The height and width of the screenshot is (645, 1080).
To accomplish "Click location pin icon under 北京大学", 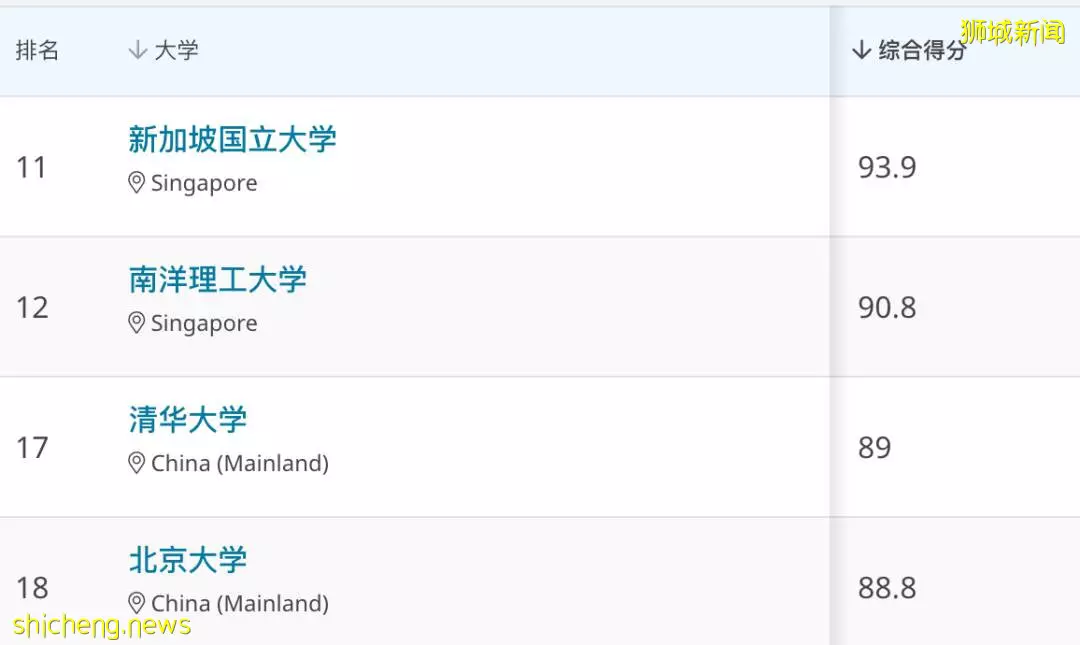I will click(x=136, y=603).
